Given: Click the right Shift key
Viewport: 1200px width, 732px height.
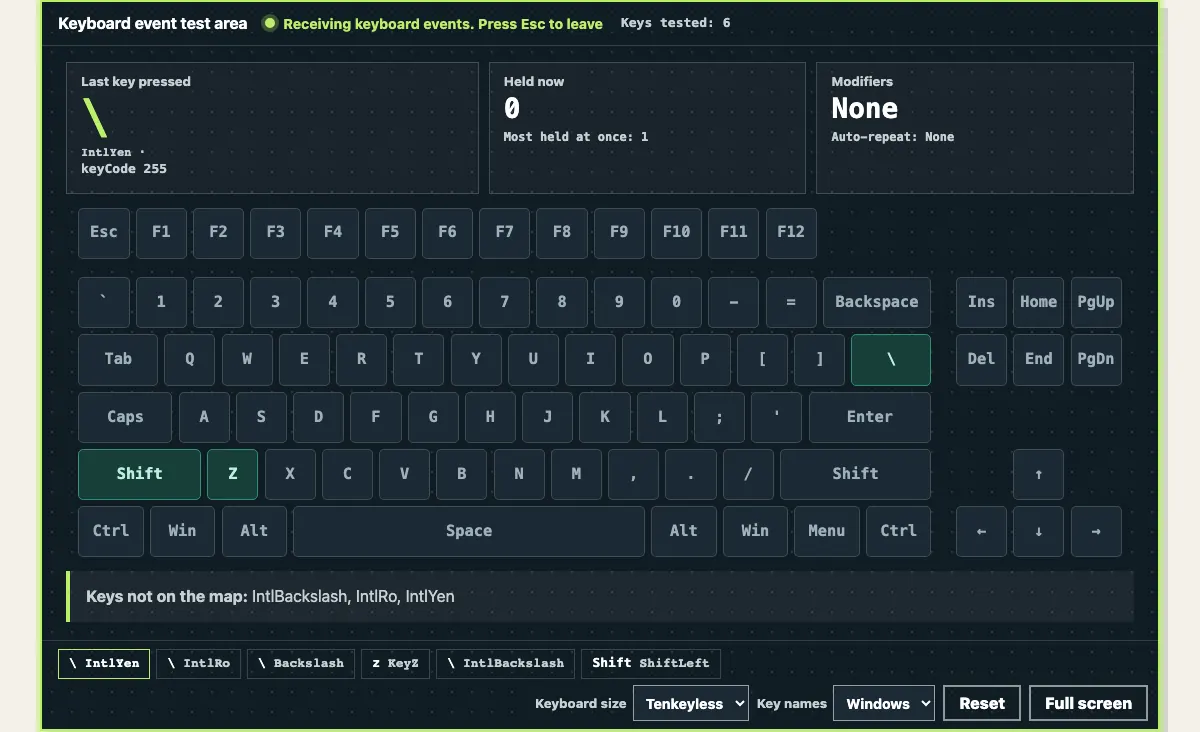Looking at the screenshot, I should (856, 474).
